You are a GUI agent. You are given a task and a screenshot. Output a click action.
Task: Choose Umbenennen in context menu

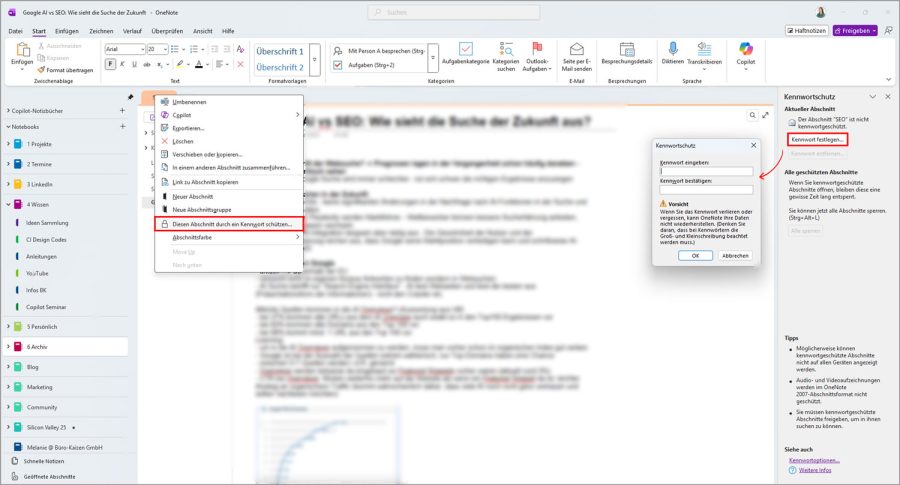[229, 102]
